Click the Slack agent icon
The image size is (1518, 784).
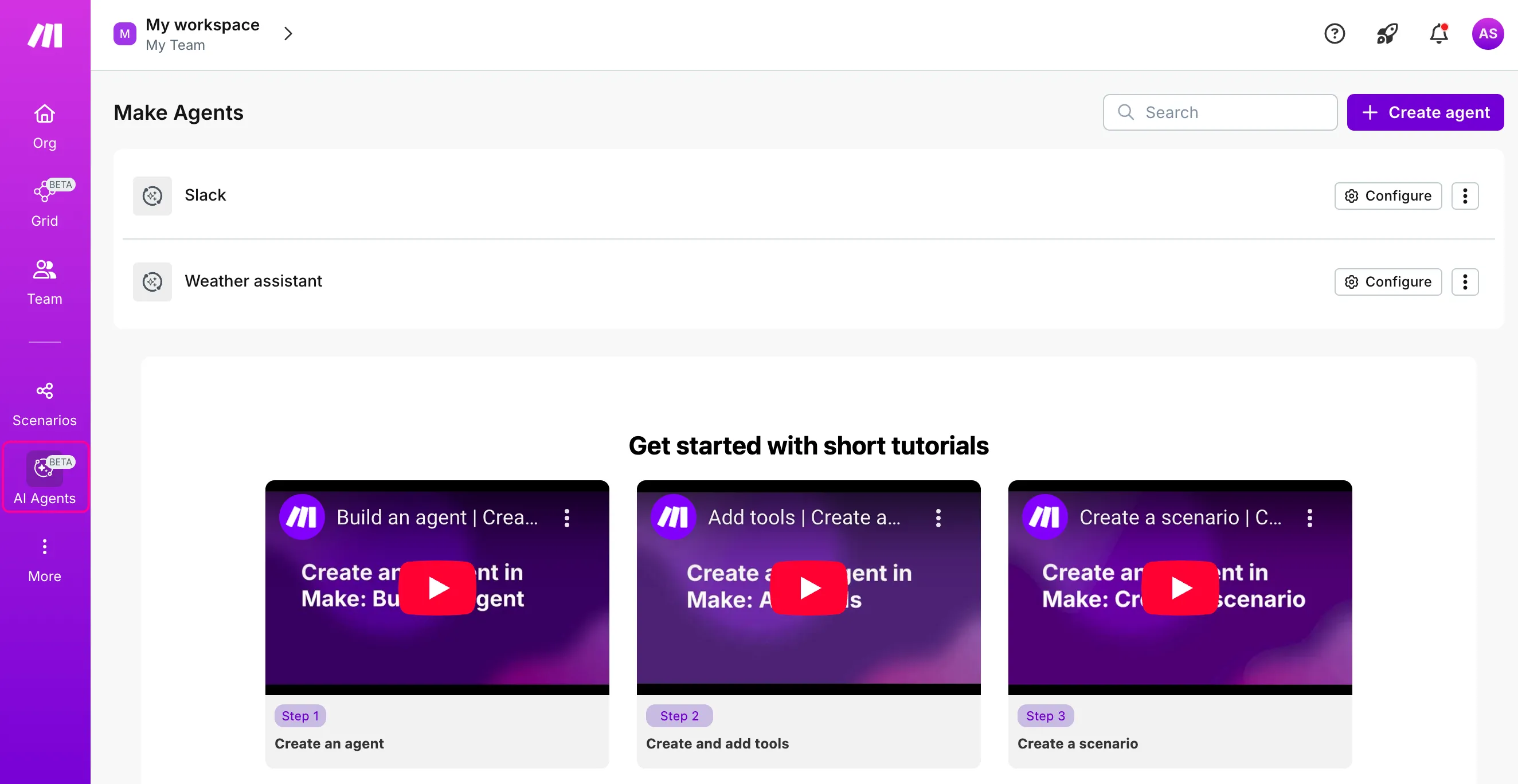[x=152, y=195]
